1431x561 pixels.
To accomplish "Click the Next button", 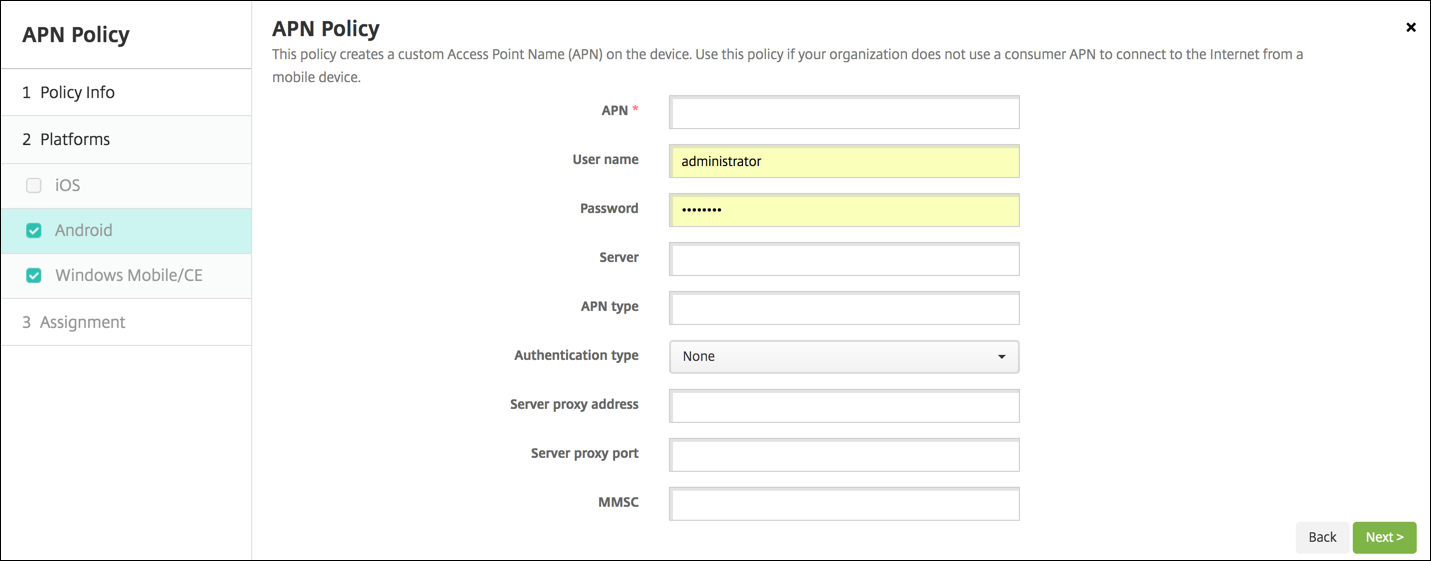I will click(1384, 537).
